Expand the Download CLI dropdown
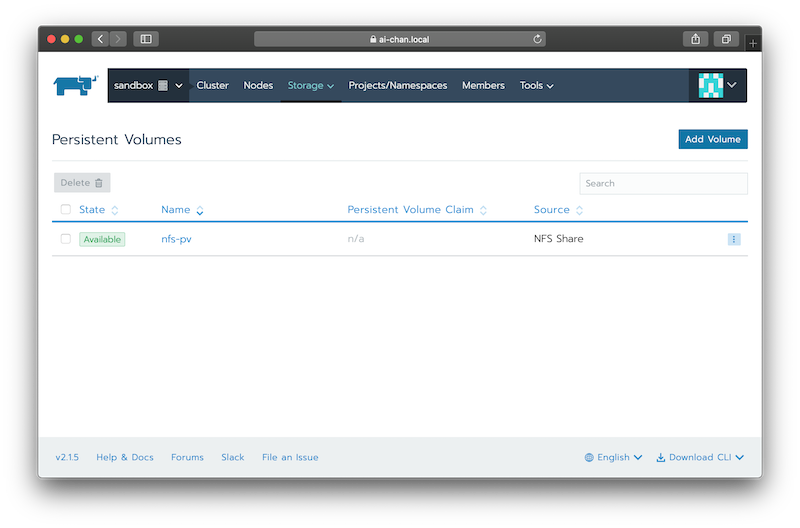Screen dimensions: 800x528 point(700,457)
